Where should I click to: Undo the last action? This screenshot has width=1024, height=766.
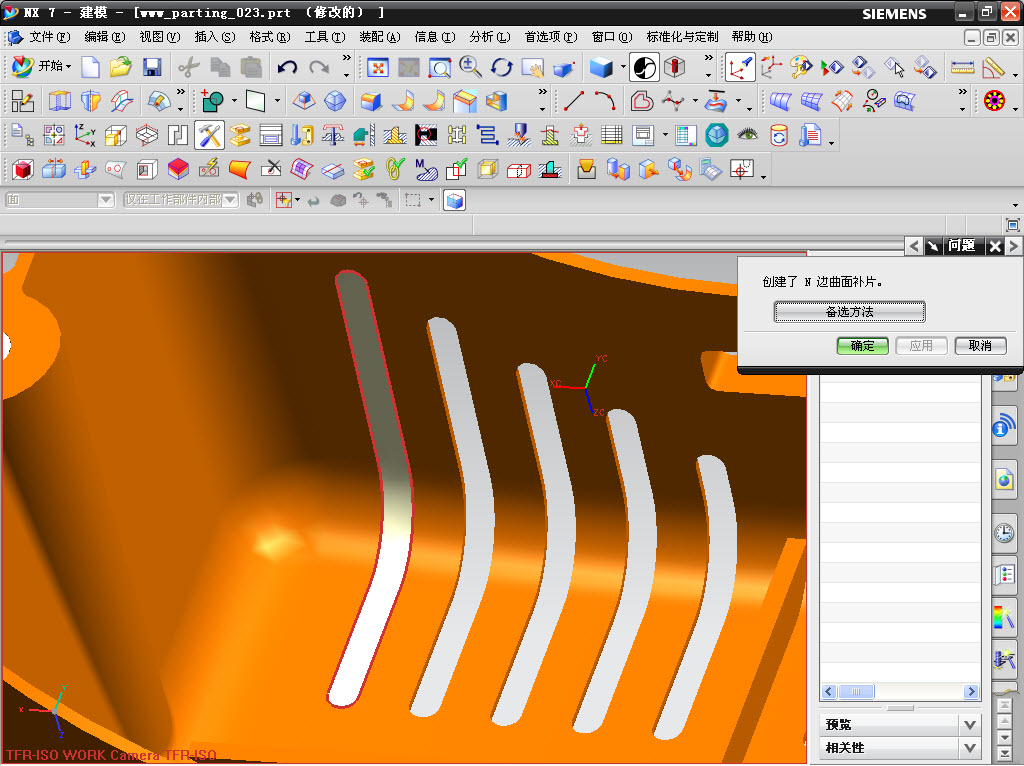[x=287, y=67]
